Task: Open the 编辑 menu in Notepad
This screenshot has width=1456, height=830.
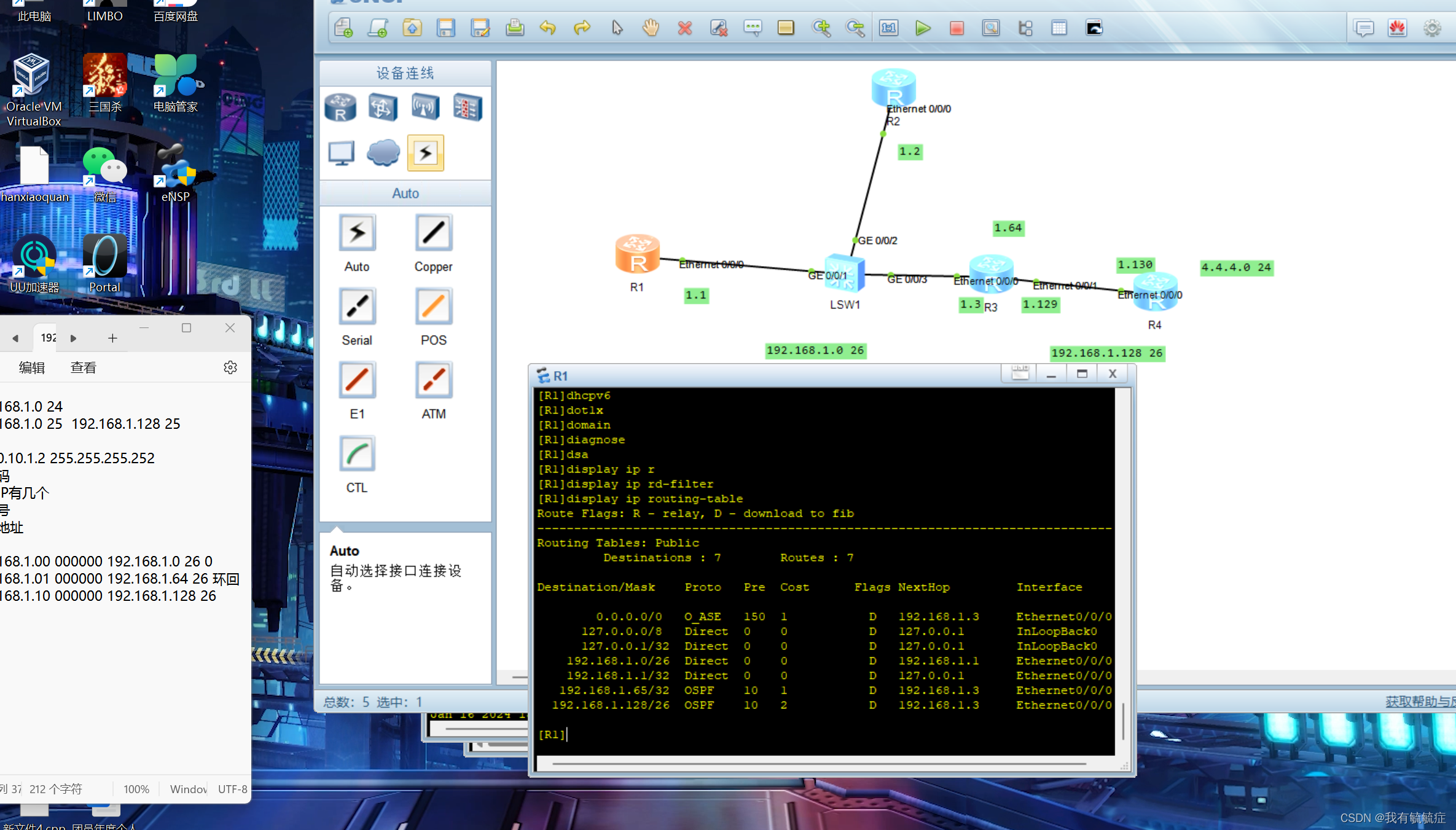Action: click(x=32, y=367)
